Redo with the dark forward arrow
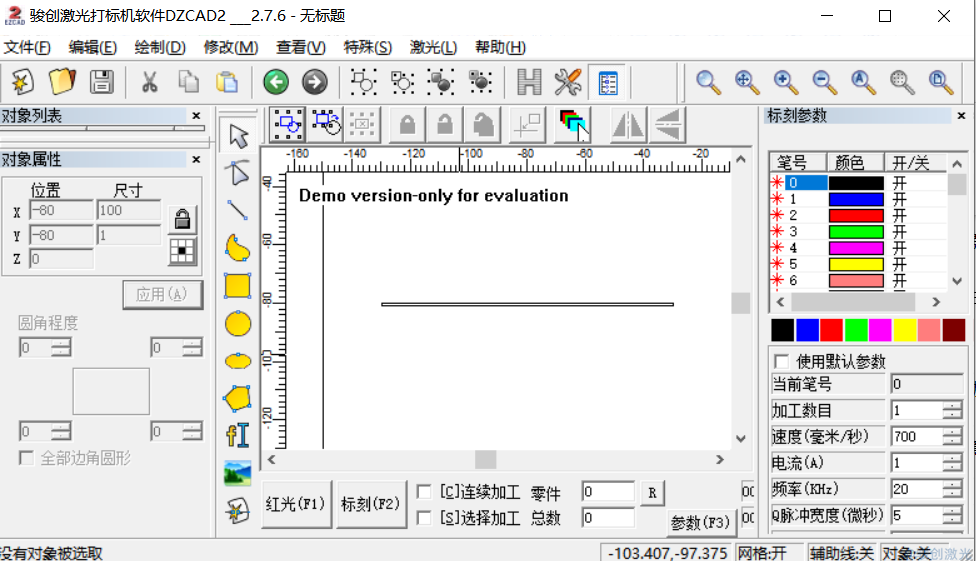976x561 pixels. pyautogui.click(x=314, y=82)
